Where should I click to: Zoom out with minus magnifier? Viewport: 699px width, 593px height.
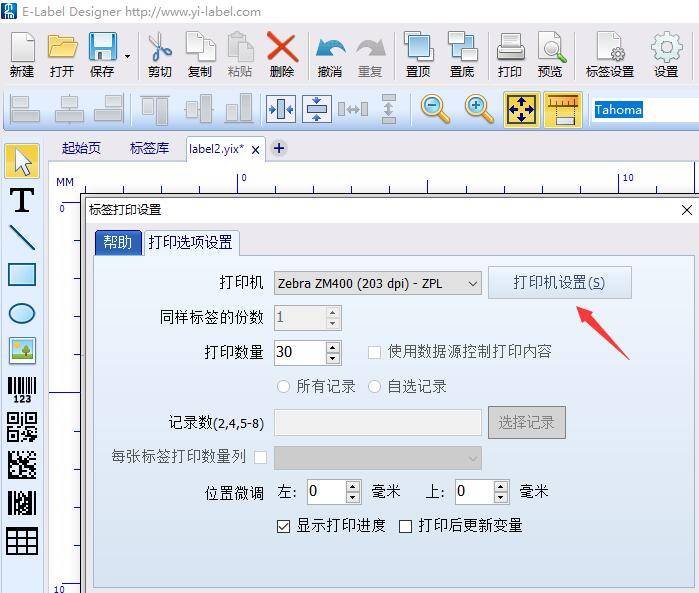coord(436,109)
